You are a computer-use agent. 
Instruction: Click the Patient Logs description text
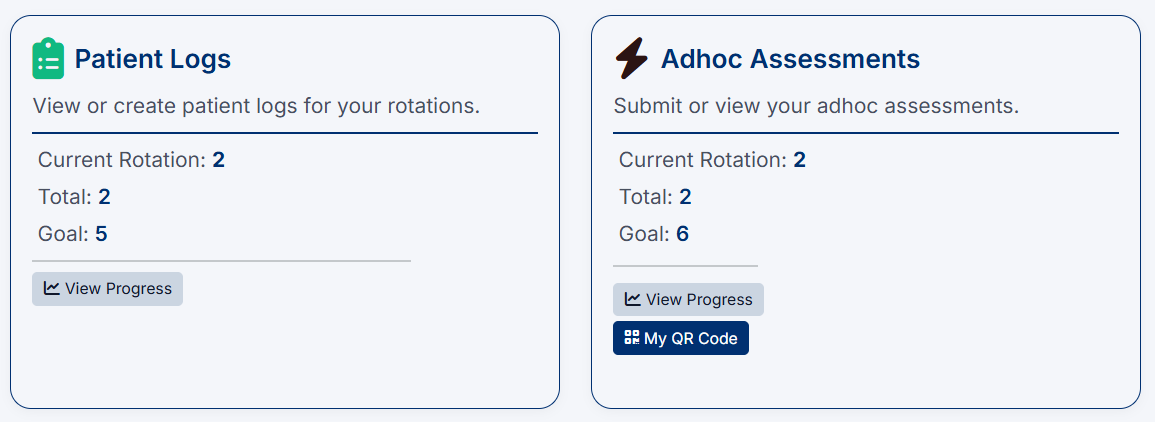[x=256, y=105]
